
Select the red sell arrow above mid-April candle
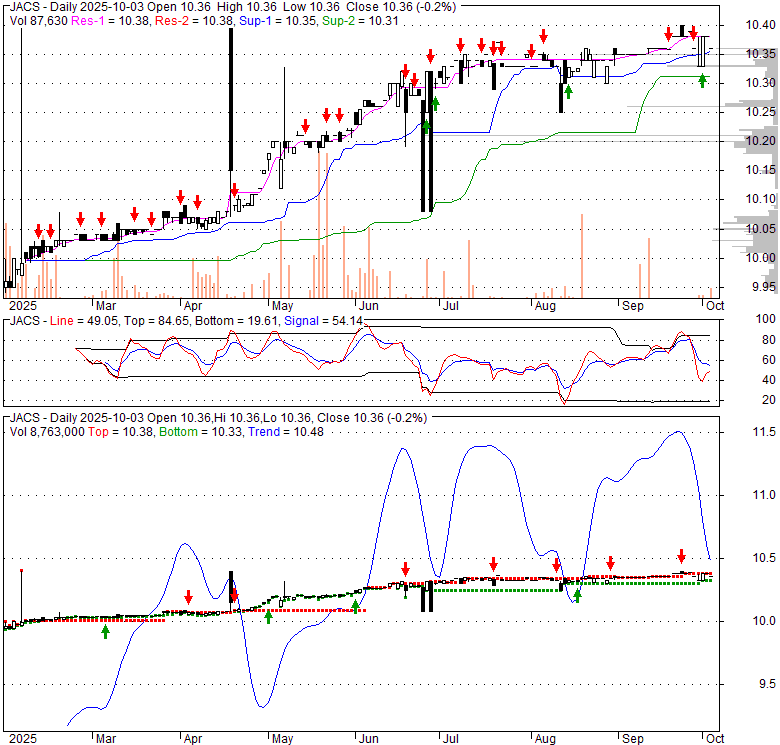tap(233, 191)
